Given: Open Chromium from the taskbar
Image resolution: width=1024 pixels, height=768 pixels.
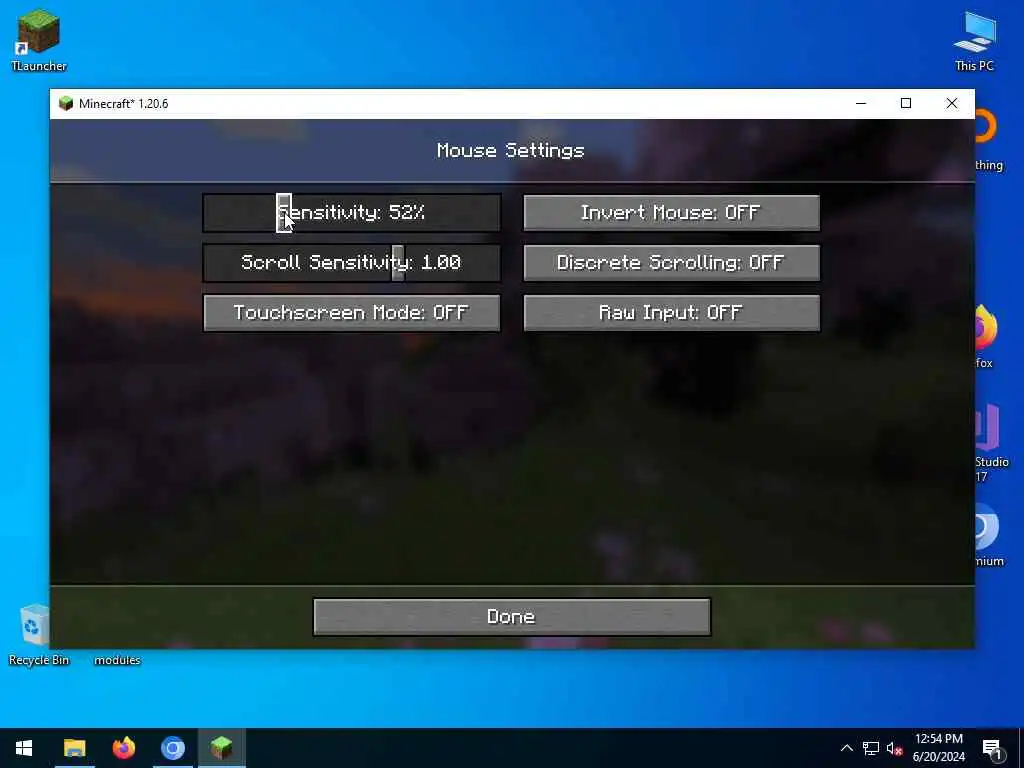Looking at the screenshot, I should coord(172,748).
